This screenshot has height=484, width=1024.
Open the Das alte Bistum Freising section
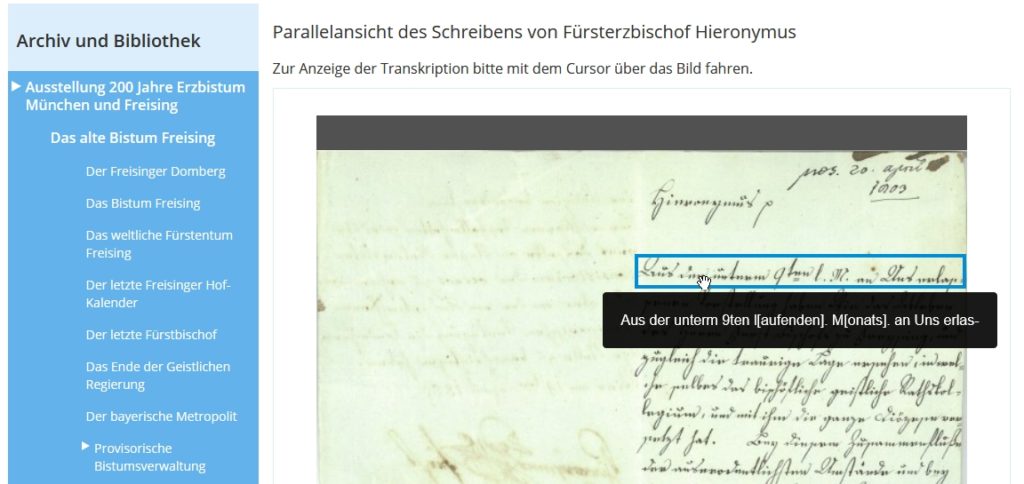click(x=133, y=138)
